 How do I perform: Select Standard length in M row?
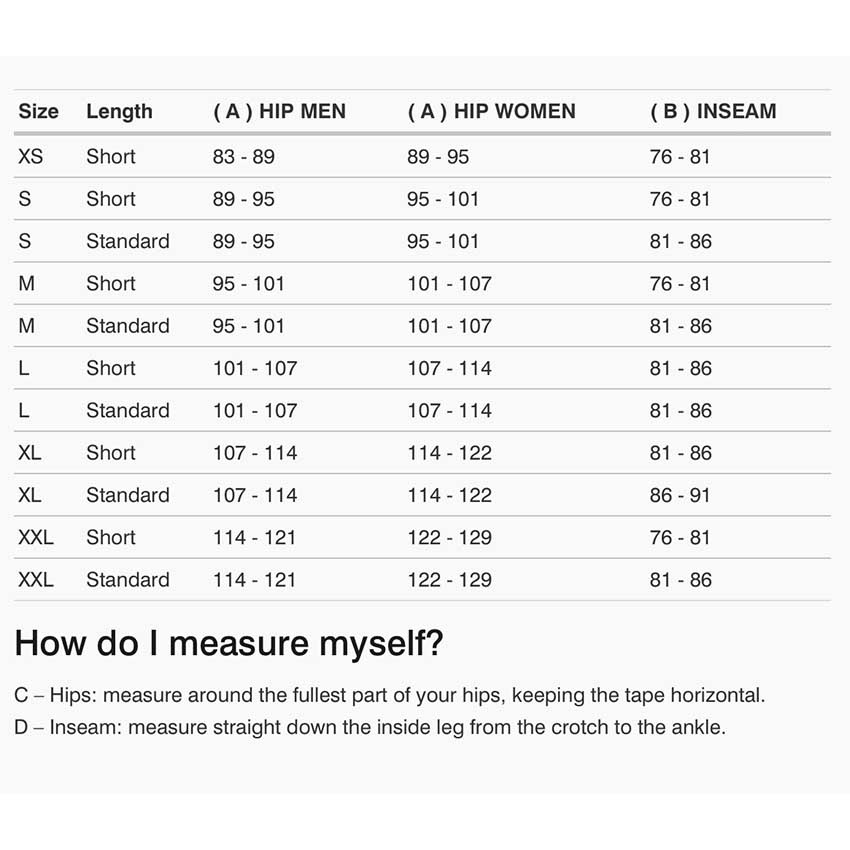pyautogui.click(x=127, y=326)
